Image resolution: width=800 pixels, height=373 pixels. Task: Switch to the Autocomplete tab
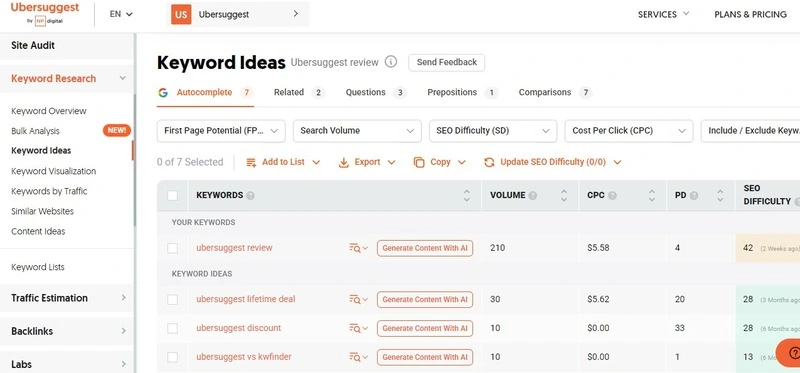coord(206,92)
